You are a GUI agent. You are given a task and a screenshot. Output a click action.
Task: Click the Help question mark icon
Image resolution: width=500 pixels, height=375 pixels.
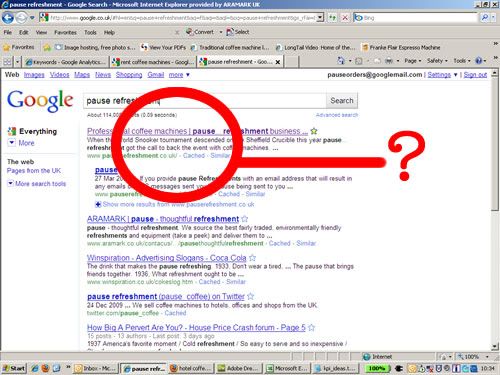479,61
